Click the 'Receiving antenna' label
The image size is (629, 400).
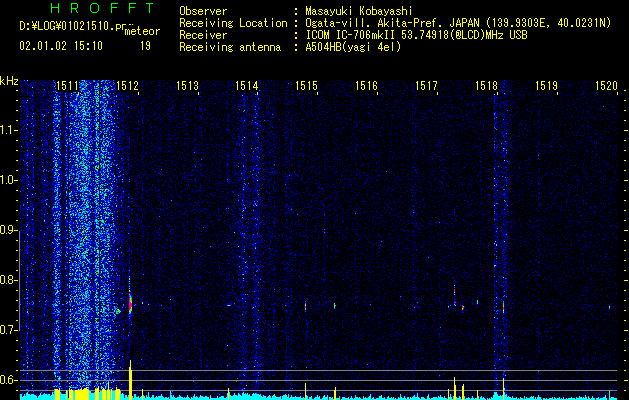[230, 47]
